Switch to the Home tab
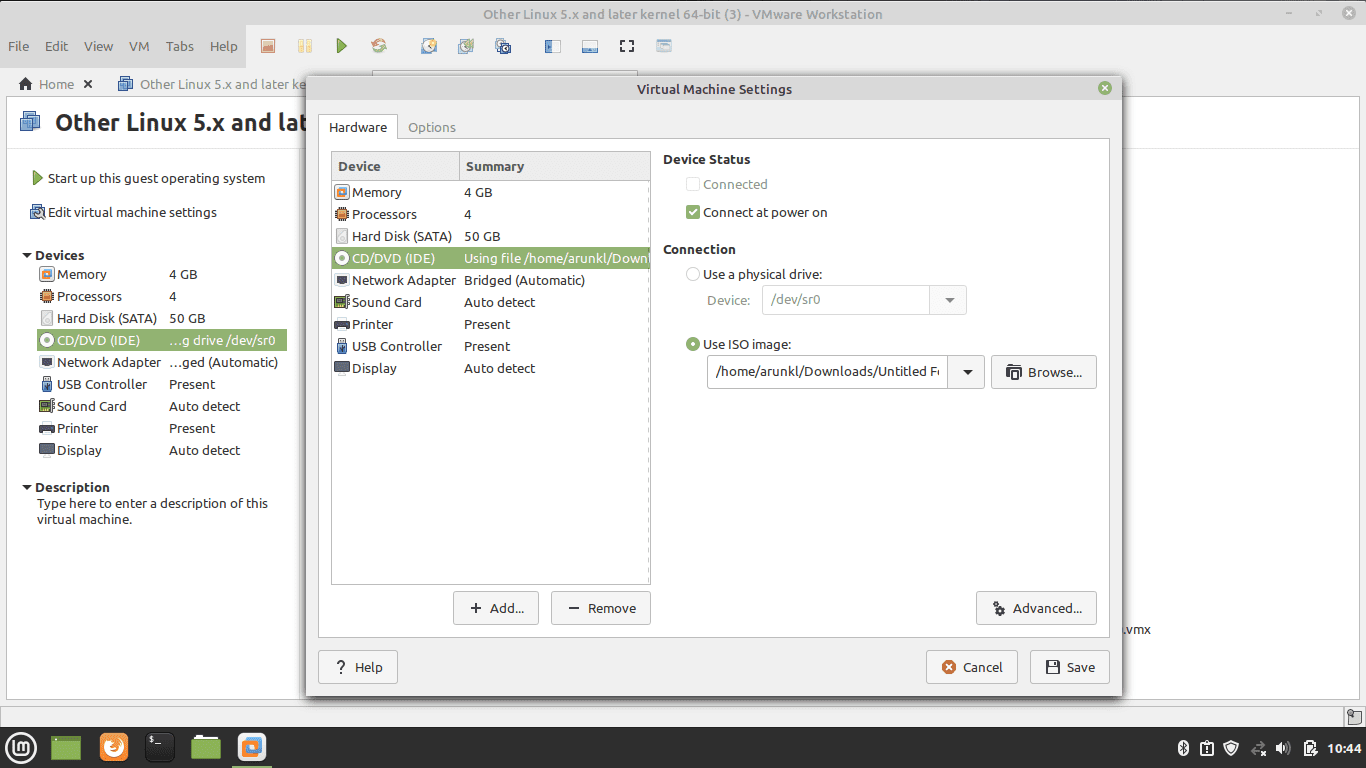Viewport: 1366px width, 768px height. point(57,84)
